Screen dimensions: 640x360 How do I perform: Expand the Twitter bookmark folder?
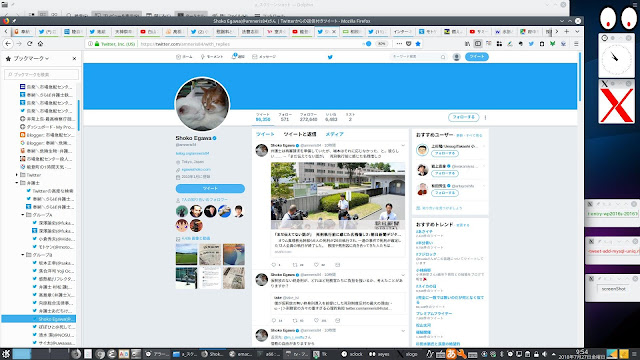pyautogui.click(x=17, y=175)
